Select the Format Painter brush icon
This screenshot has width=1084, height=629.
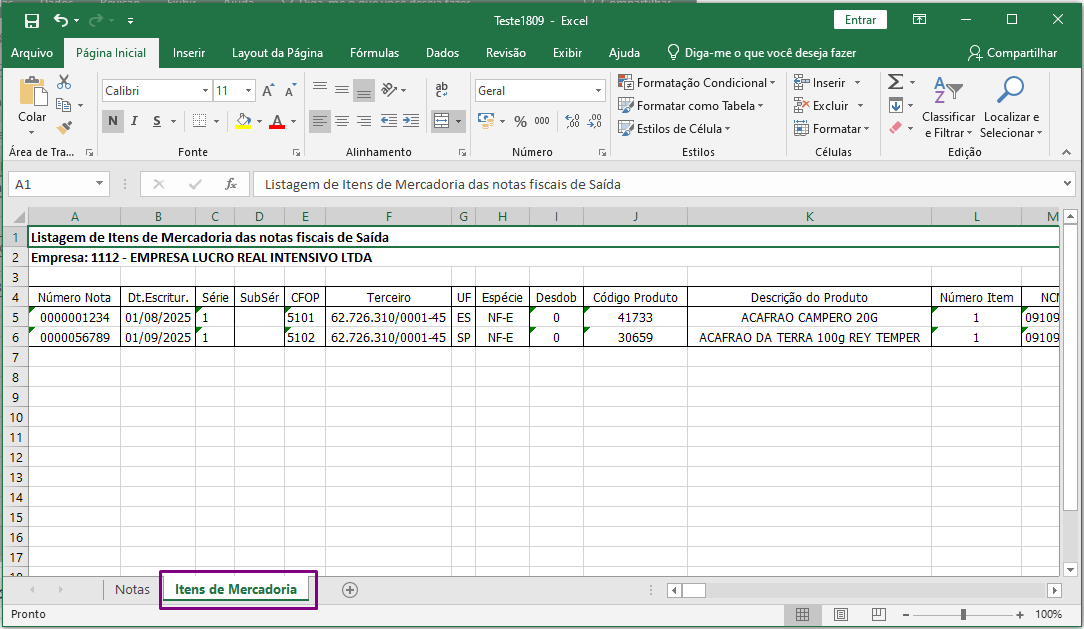64,128
